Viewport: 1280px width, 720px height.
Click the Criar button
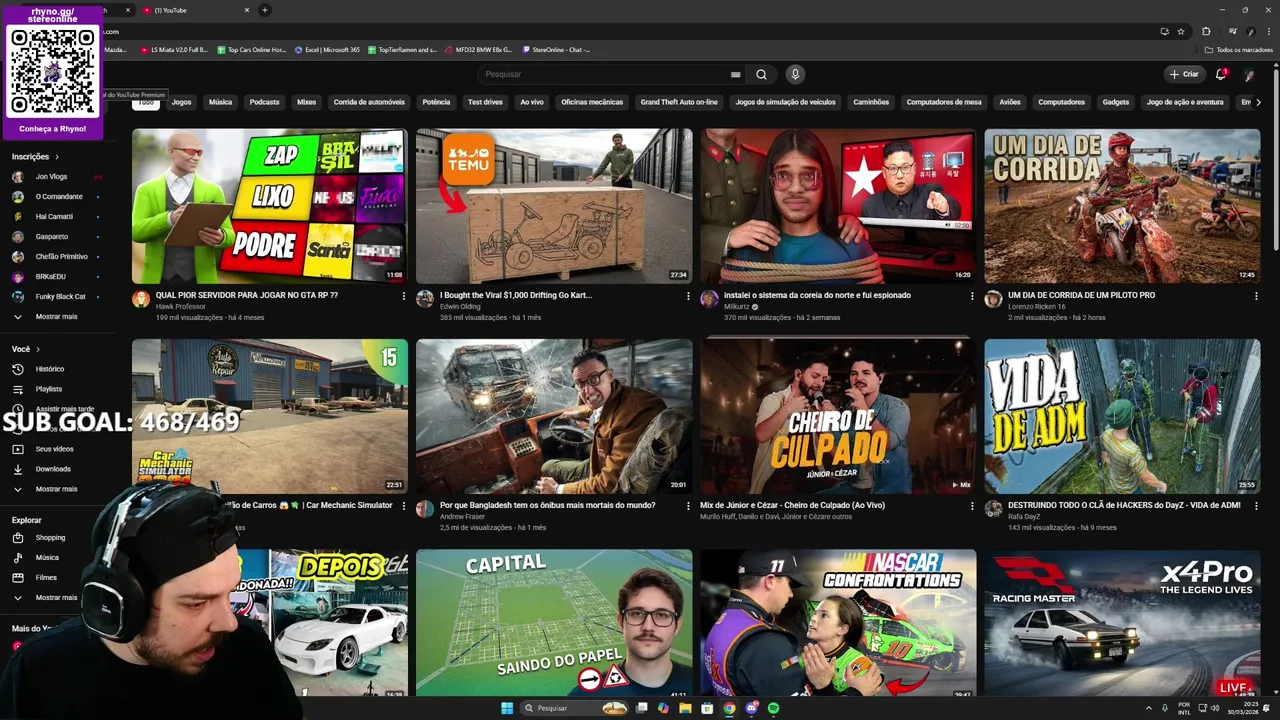[1184, 74]
